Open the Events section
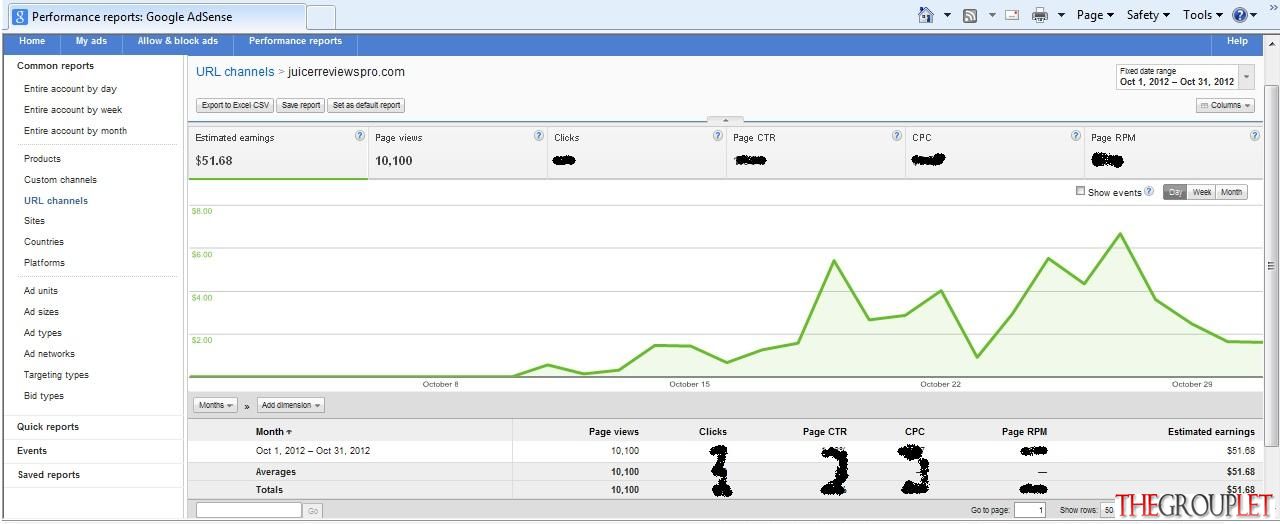Screen dimensions: 1280x524 coord(32,451)
